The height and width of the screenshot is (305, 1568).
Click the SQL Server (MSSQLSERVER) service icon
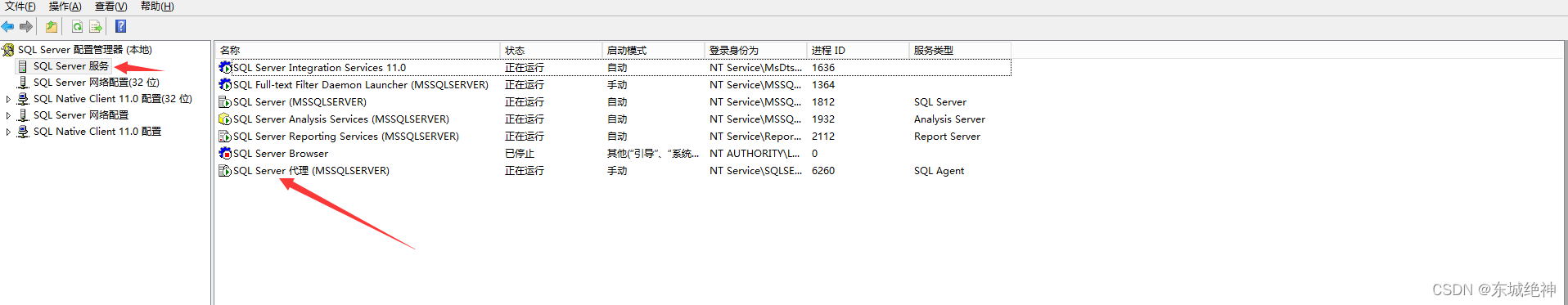tap(225, 102)
